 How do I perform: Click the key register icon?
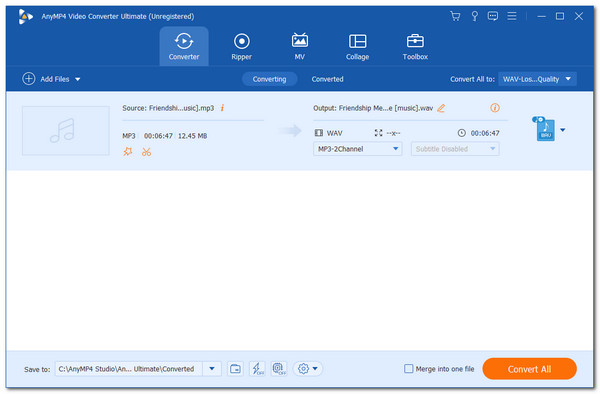[x=474, y=16]
